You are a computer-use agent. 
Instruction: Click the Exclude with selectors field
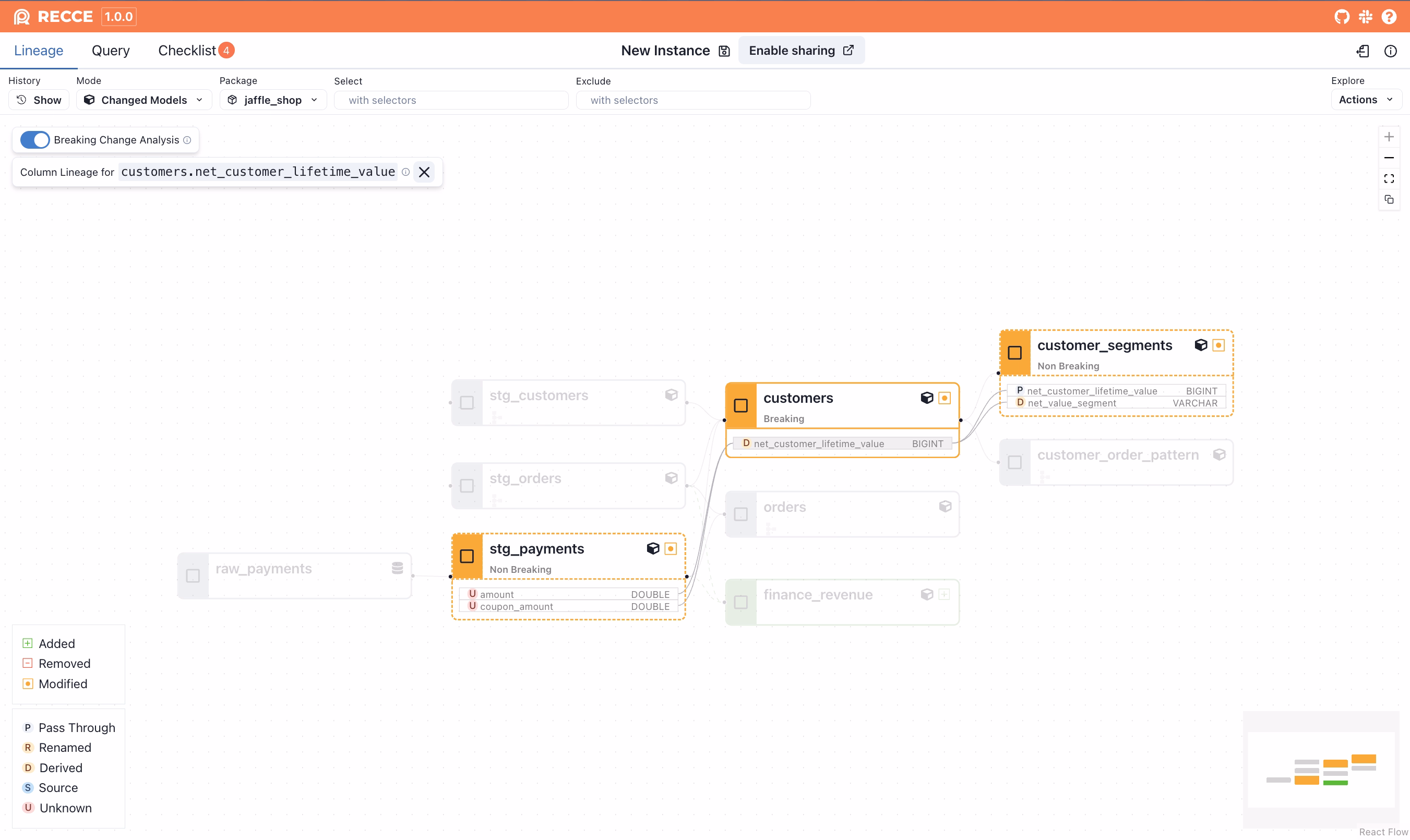click(x=693, y=100)
